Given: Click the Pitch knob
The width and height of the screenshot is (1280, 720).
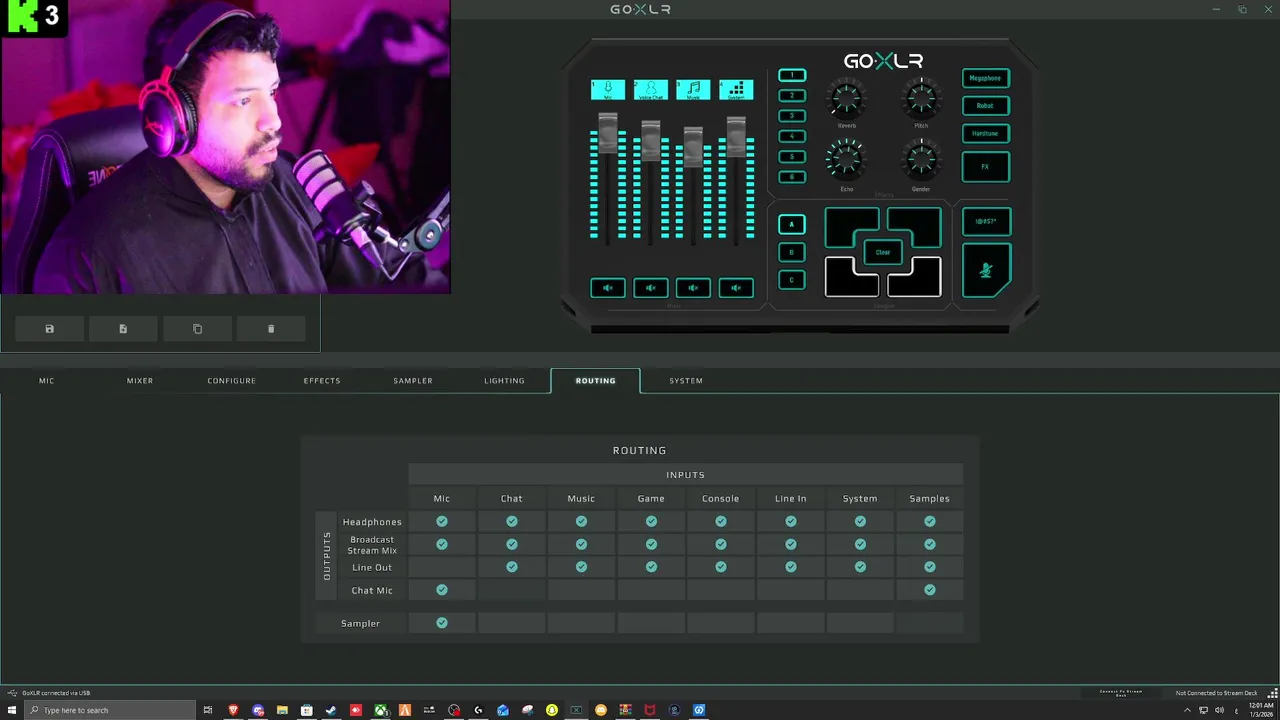Looking at the screenshot, I should [x=921, y=99].
